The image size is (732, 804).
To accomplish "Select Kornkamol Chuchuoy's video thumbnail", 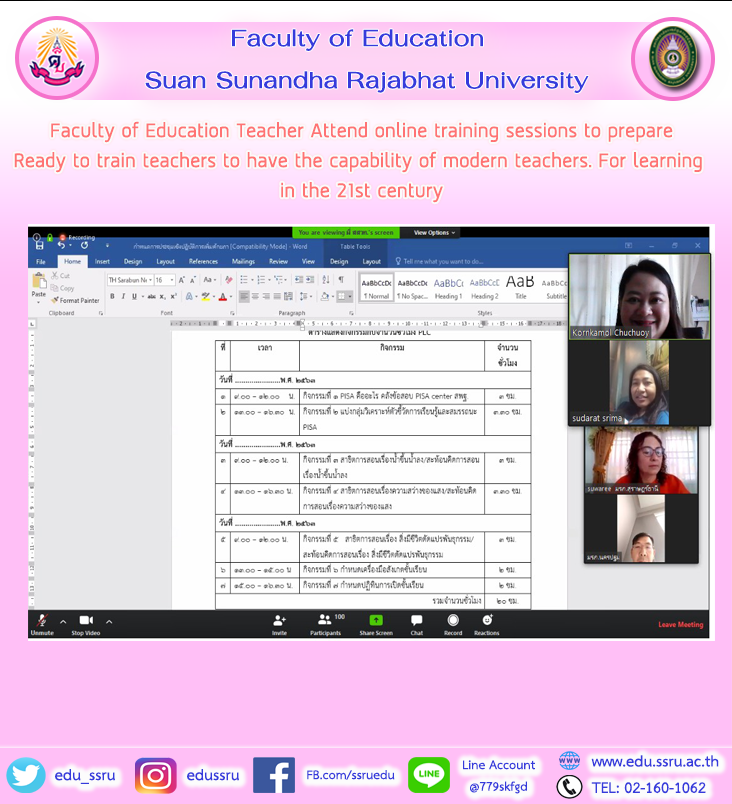I will tap(639, 296).
